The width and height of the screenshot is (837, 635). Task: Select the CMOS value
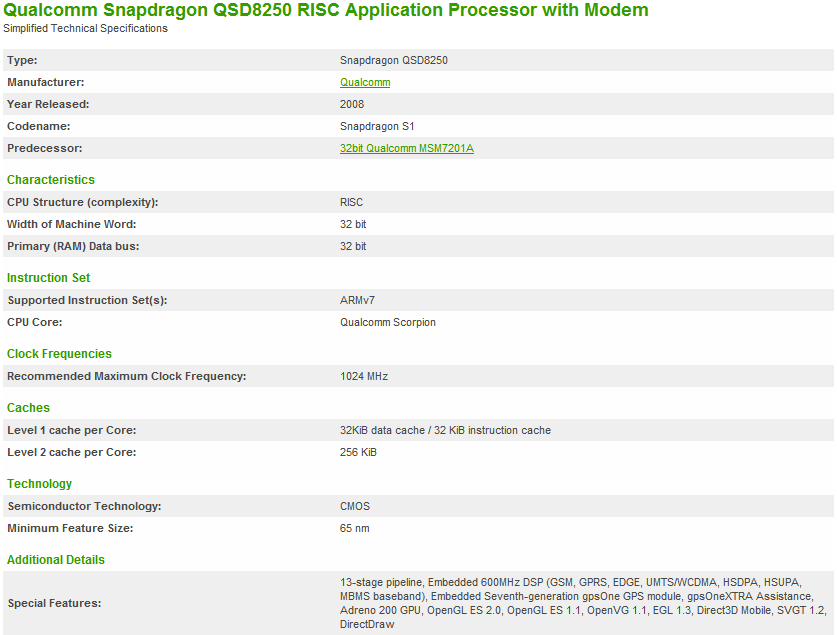355,506
